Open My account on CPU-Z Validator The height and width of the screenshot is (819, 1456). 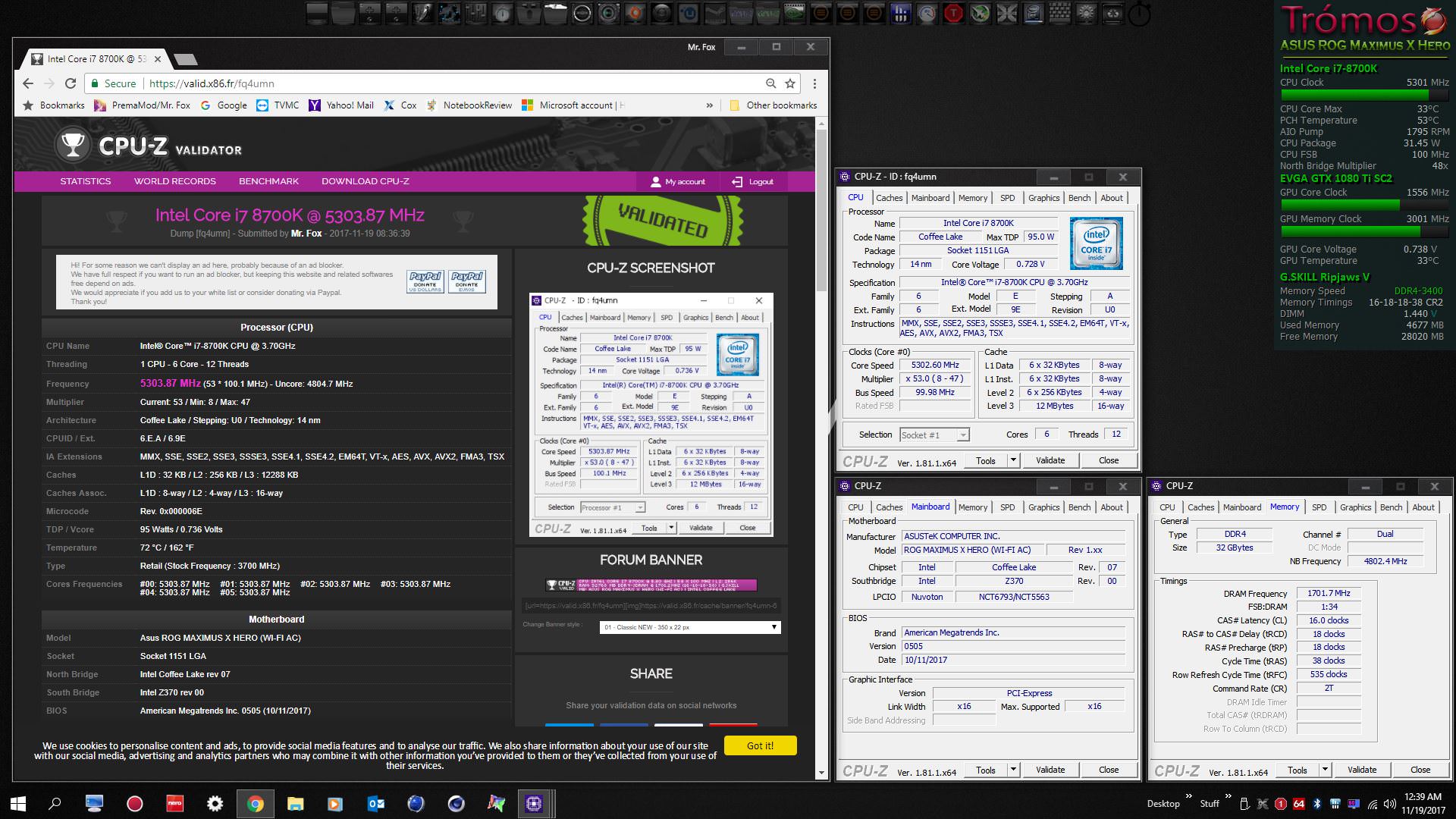pyautogui.click(x=678, y=181)
